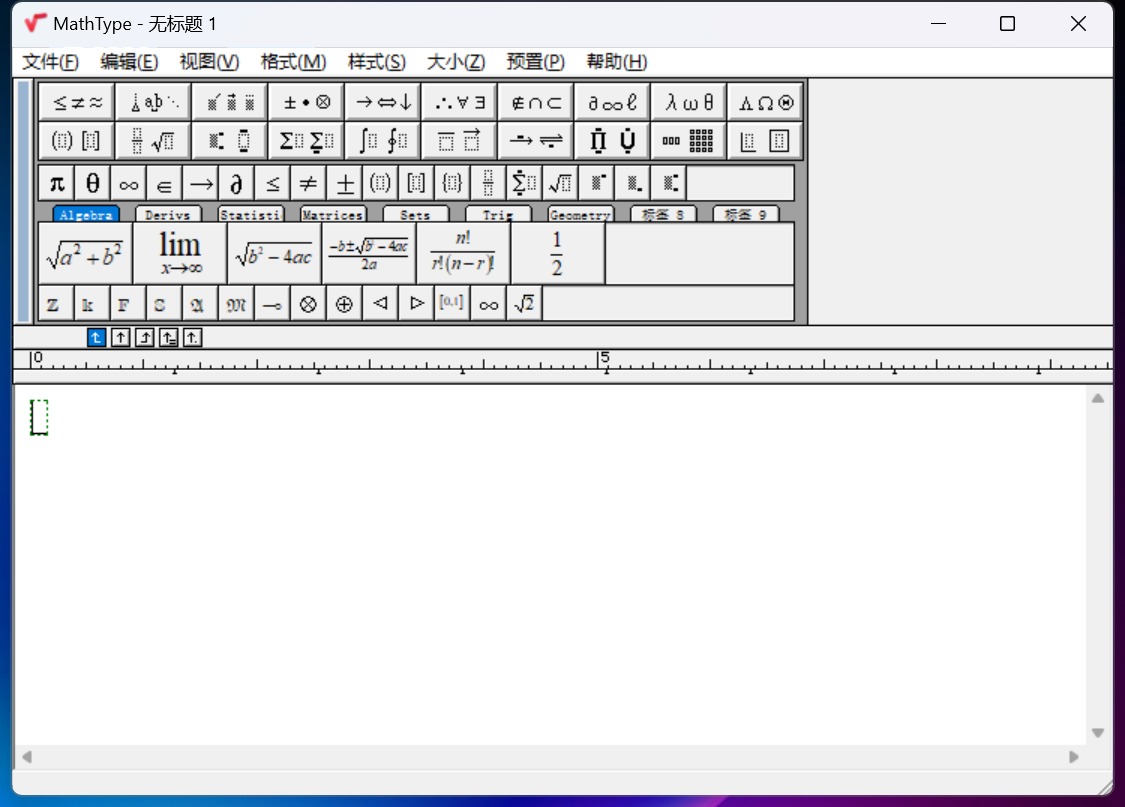Insert the pi symbol from small bar
The width and height of the screenshot is (1125, 807).
tap(57, 184)
